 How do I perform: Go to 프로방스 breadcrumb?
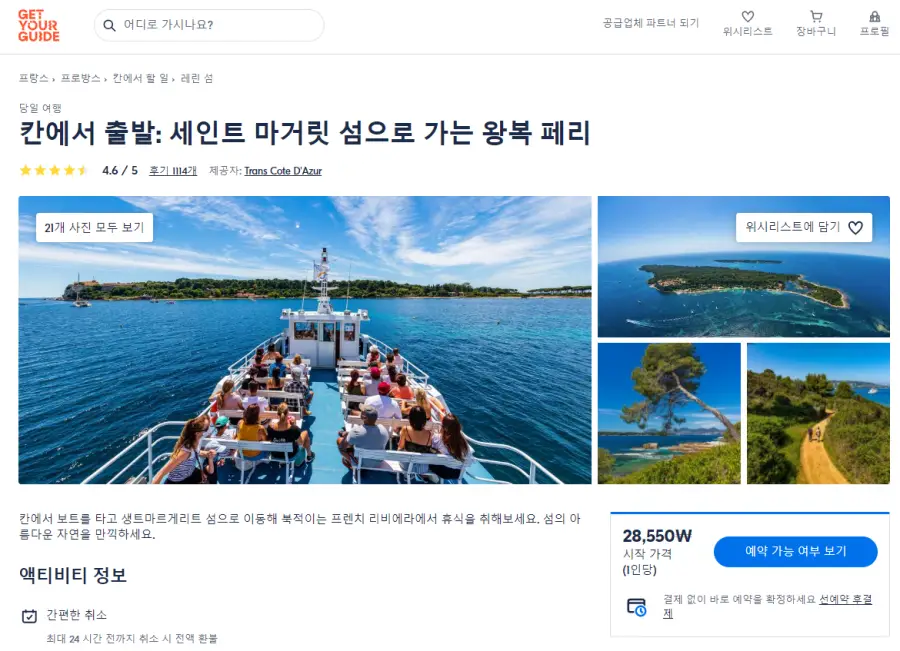[x=80, y=78]
